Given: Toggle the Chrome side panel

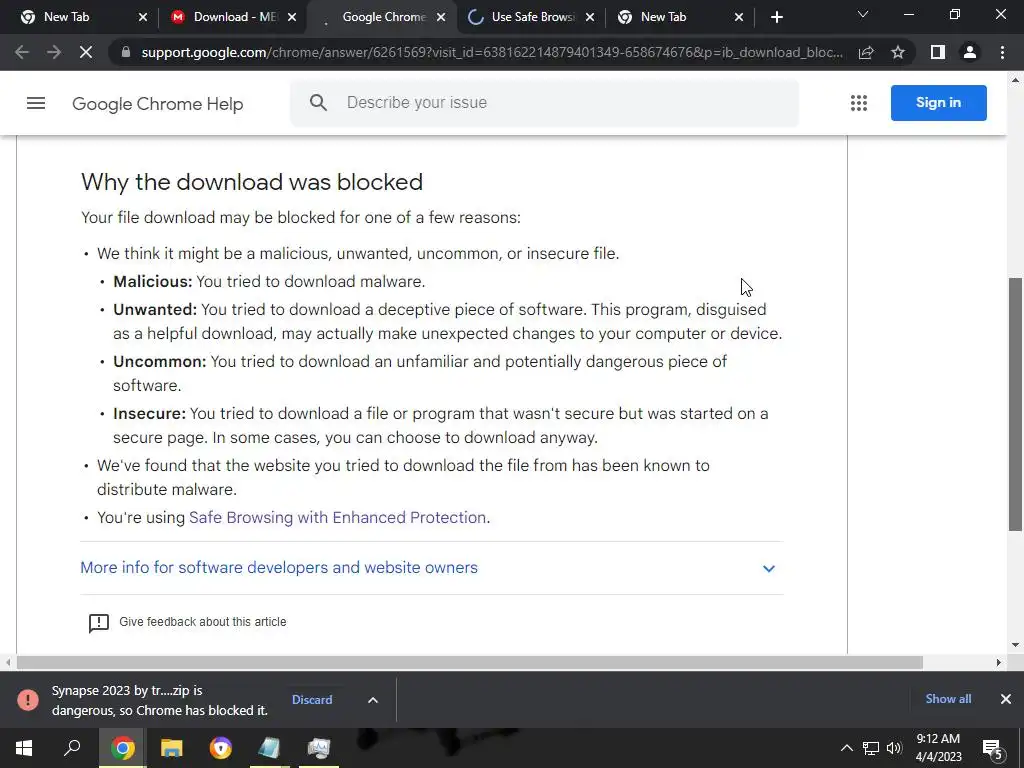Looking at the screenshot, I should (938, 52).
